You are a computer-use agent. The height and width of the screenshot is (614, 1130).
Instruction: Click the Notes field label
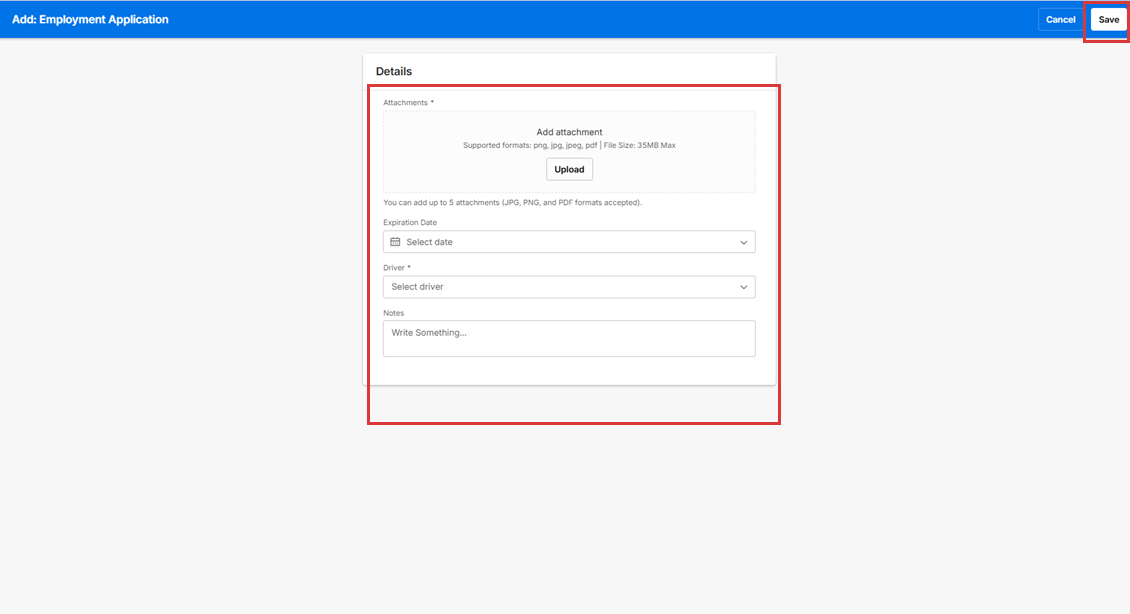click(x=393, y=313)
